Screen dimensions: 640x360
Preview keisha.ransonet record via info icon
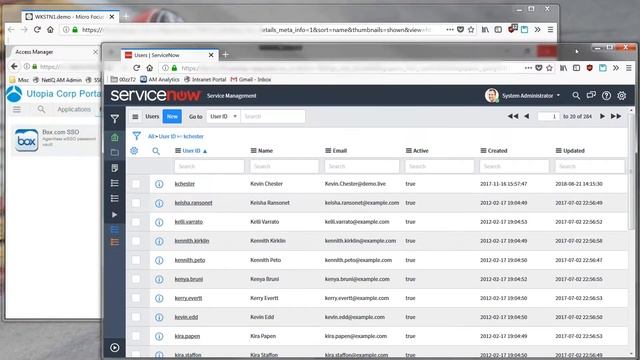coord(159,203)
